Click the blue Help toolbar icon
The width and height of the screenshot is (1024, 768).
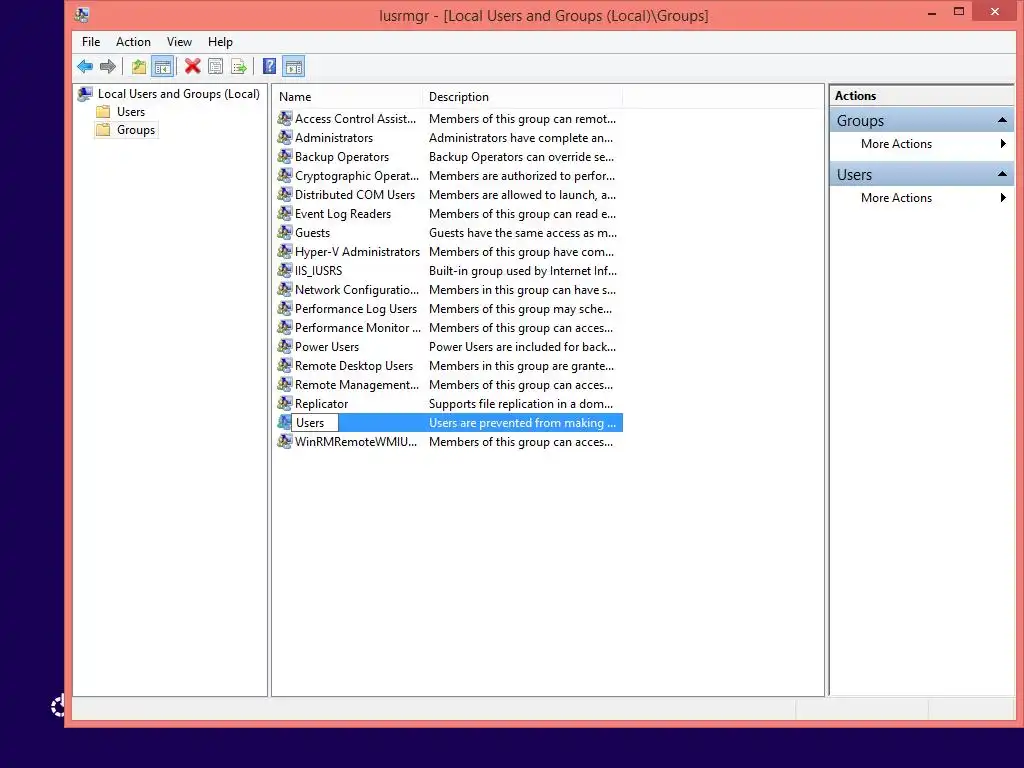click(x=269, y=66)
